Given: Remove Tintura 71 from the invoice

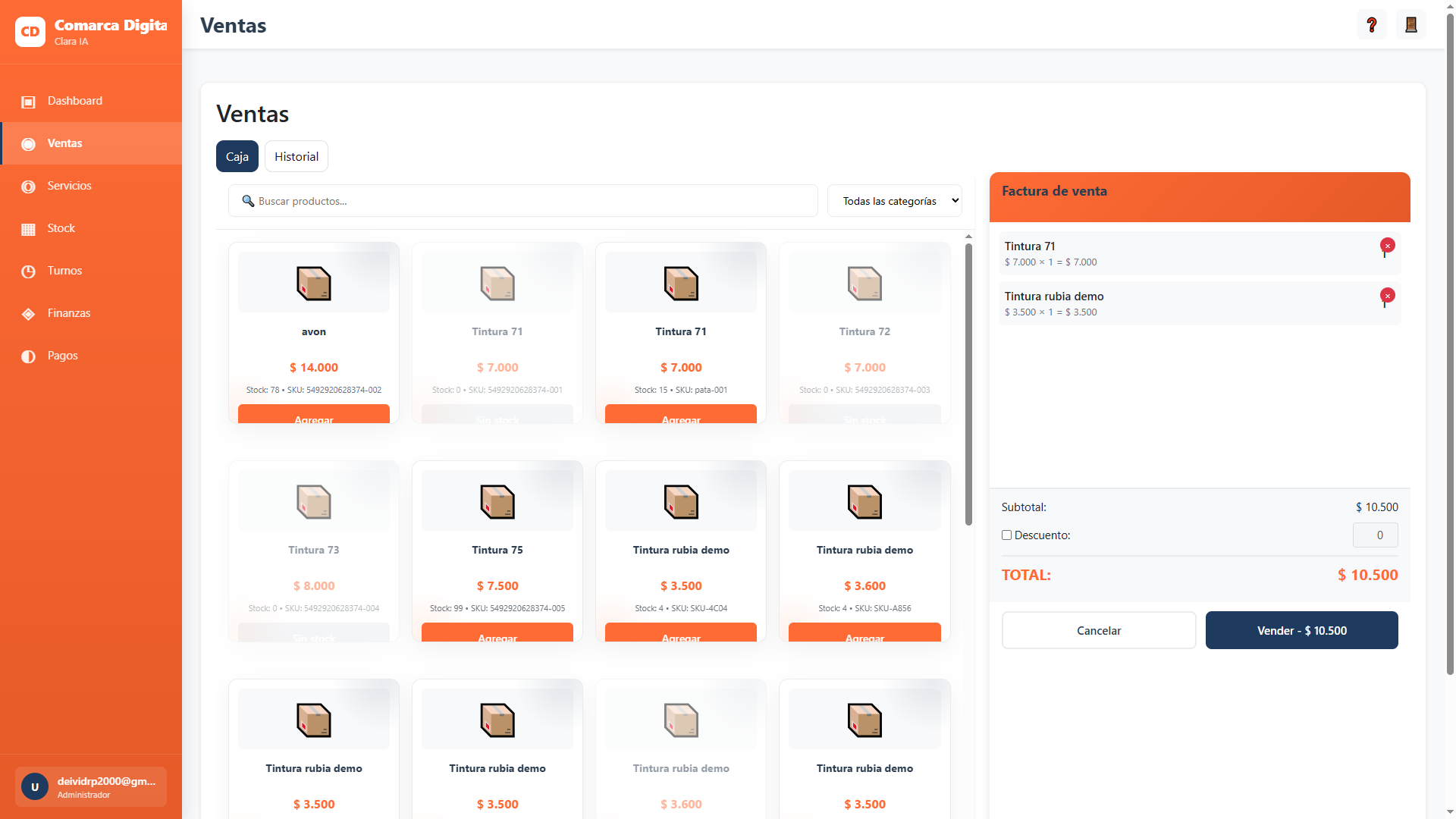Looking at the screenshot, I should tap(1387, 246).
